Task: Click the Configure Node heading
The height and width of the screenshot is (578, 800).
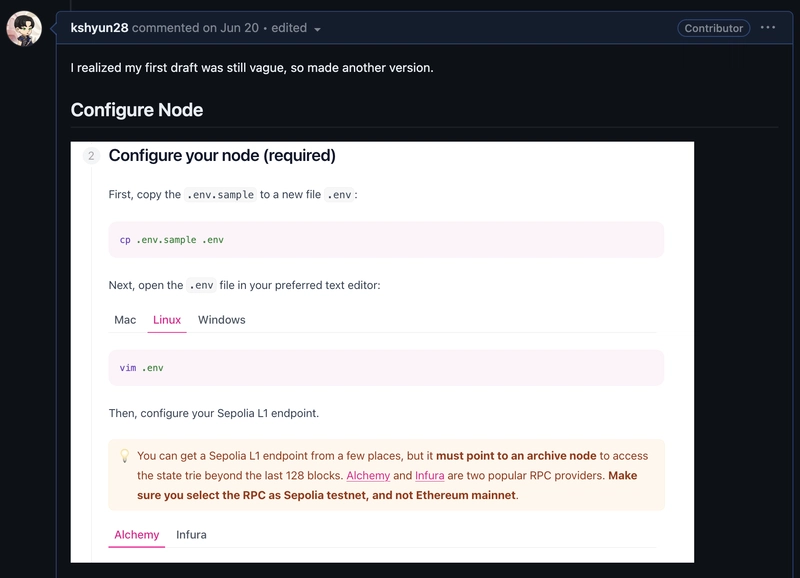Action: pos(137,110)
